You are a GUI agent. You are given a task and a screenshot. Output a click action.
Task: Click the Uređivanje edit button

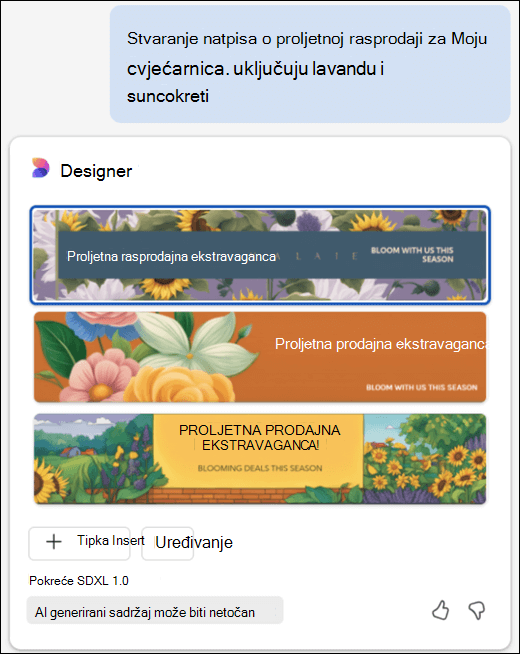pos(168,543)
